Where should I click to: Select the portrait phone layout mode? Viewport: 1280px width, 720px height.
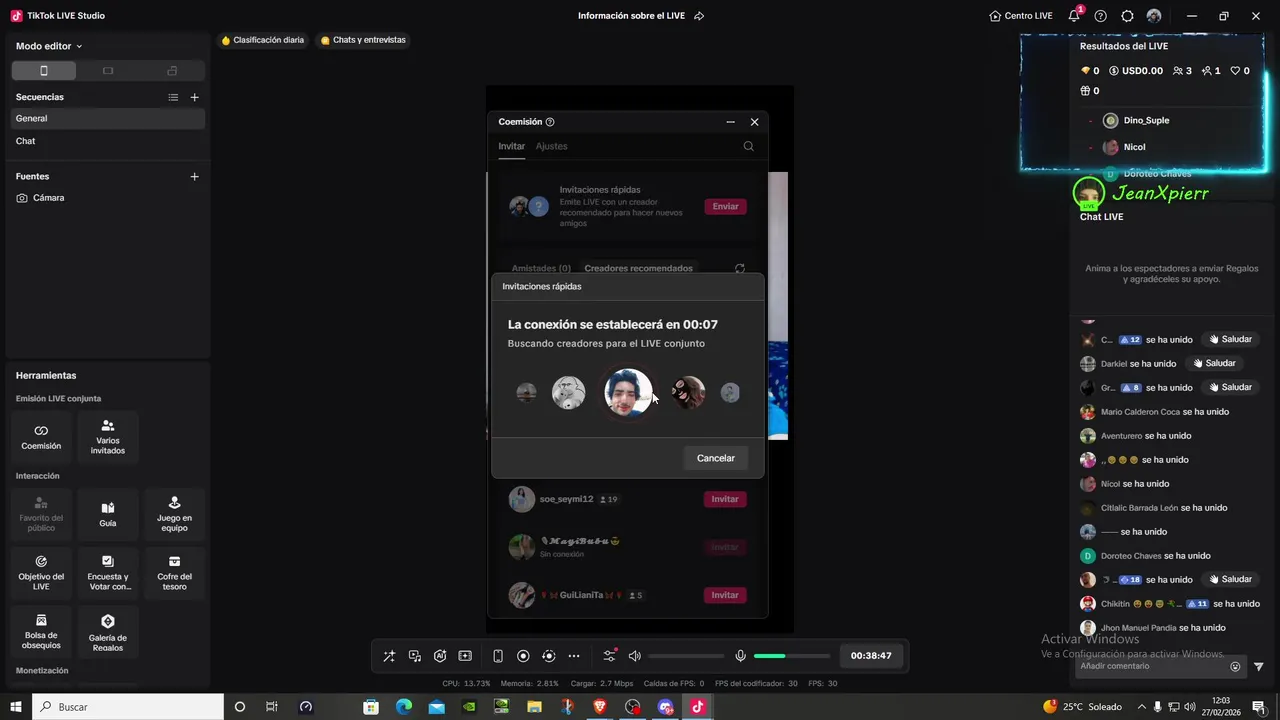tap(43, 71)
